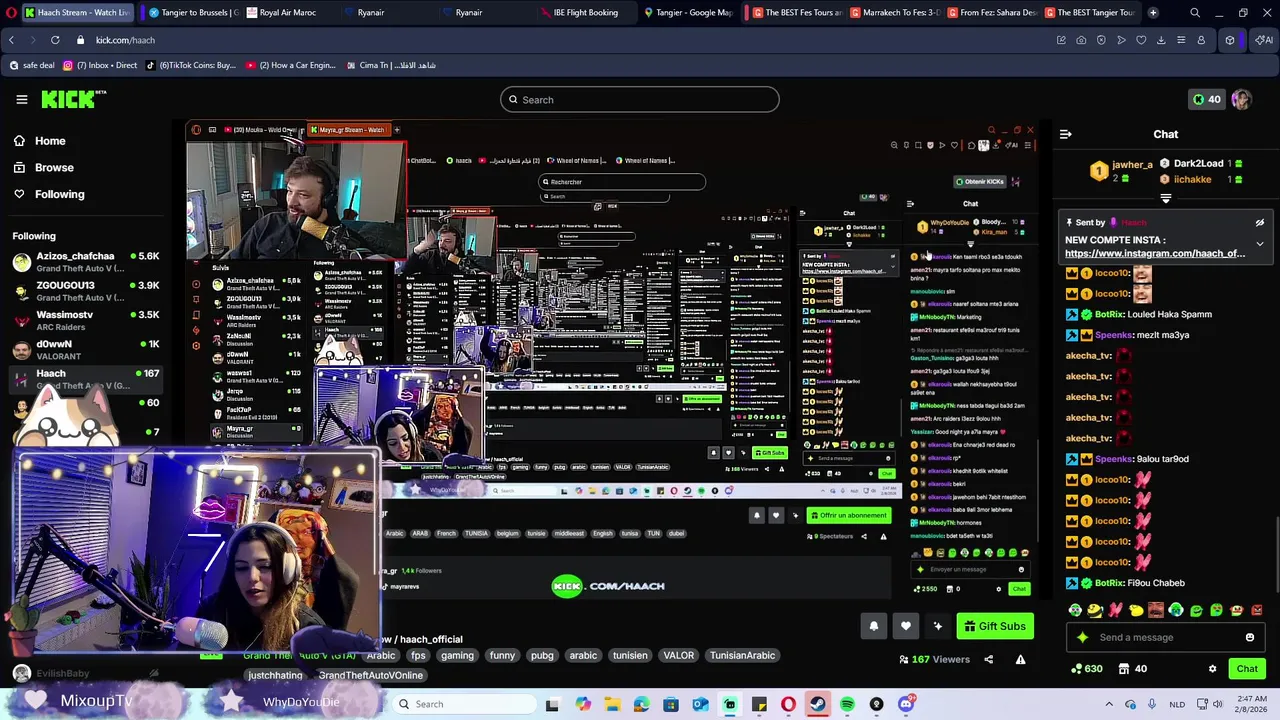Expand the gift leaderboard chevron
Screen dimensions: 1280x720
pyautogui.click(x=1165, y=198)
